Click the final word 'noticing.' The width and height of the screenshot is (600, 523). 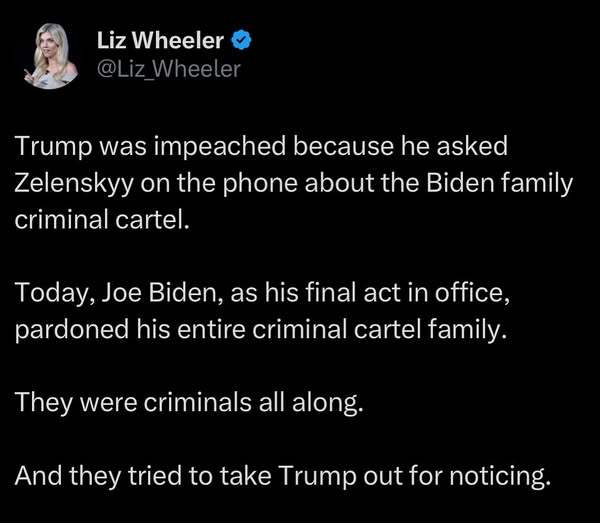[x=501, y=477]
